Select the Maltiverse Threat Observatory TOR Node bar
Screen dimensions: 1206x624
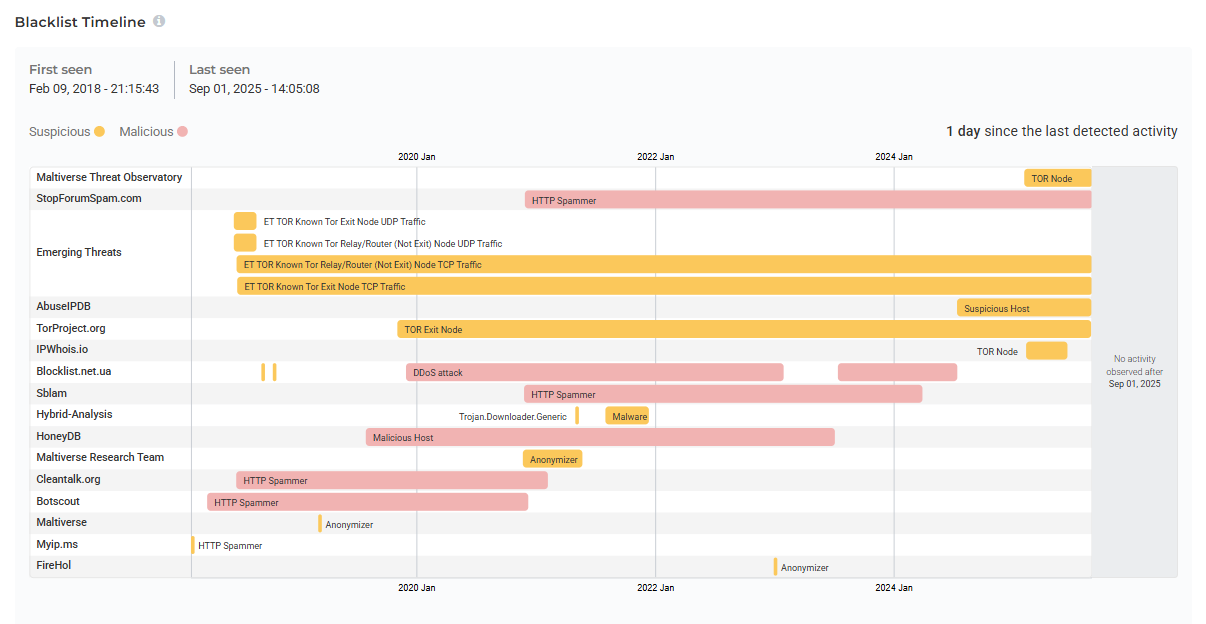(1057, 178)
